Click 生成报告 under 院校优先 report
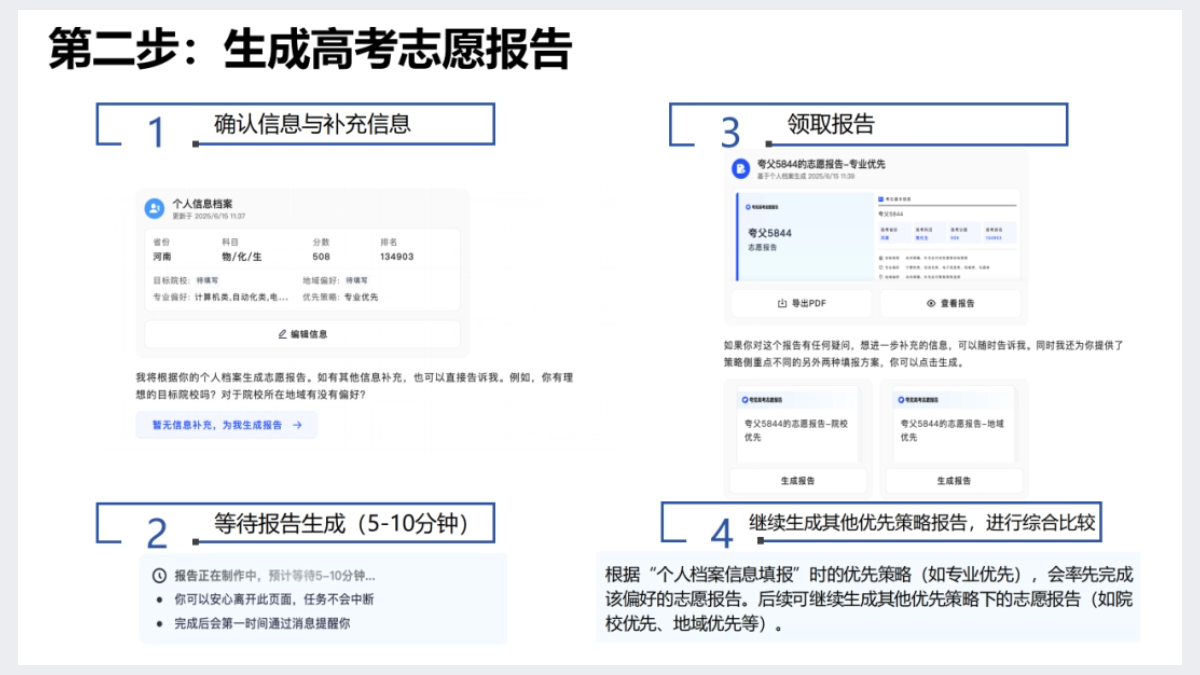The height and width of the screenshot is (675, 1200). pyautogui.click(x=797, y=480)
